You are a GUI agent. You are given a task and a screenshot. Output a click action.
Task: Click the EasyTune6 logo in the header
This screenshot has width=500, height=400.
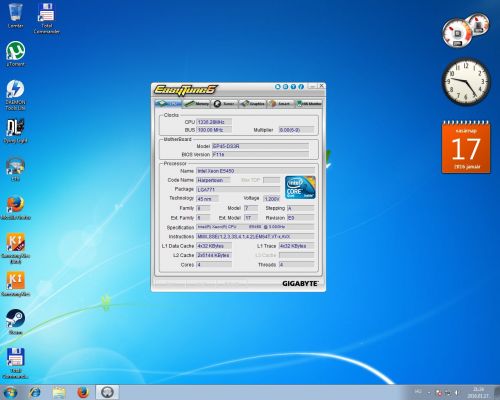pyautogui.click(x=185, y=89)
